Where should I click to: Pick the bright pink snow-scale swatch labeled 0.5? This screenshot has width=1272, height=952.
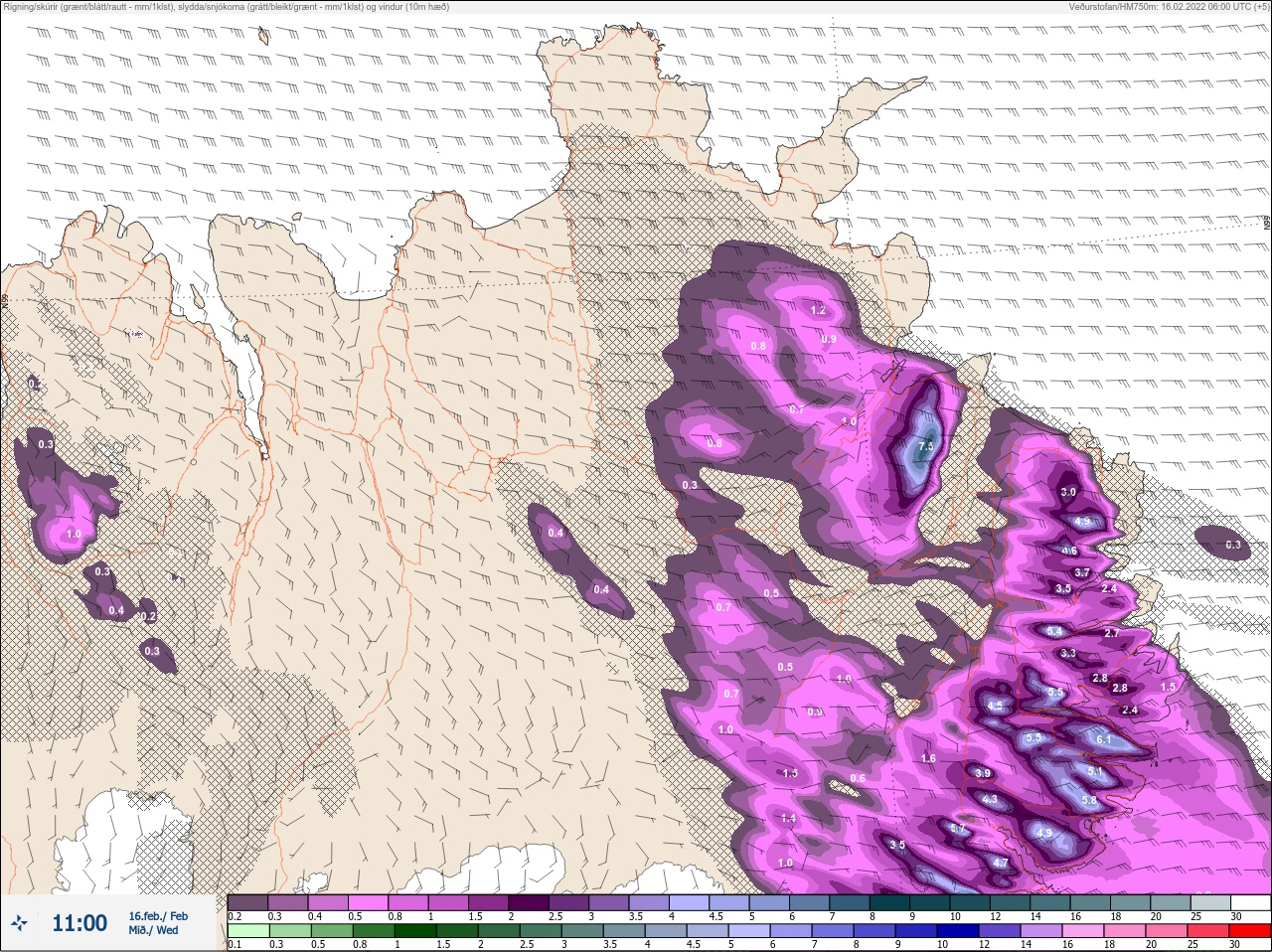[x=368, y=901]
